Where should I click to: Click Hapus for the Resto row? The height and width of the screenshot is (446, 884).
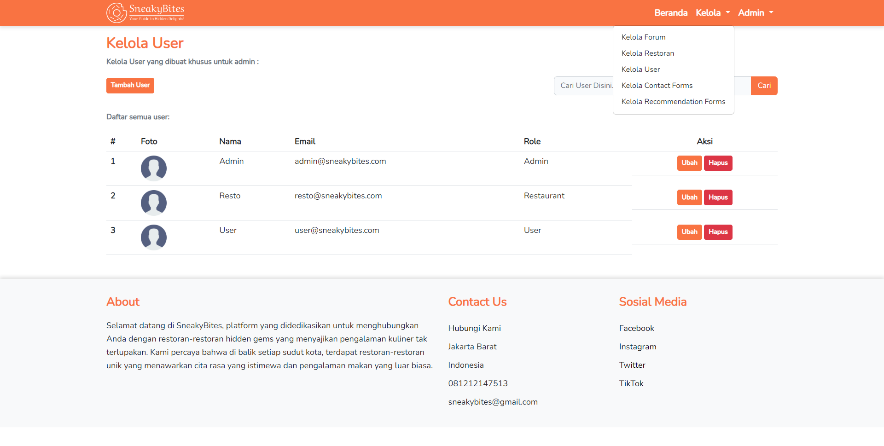click(x=718, y=197)
